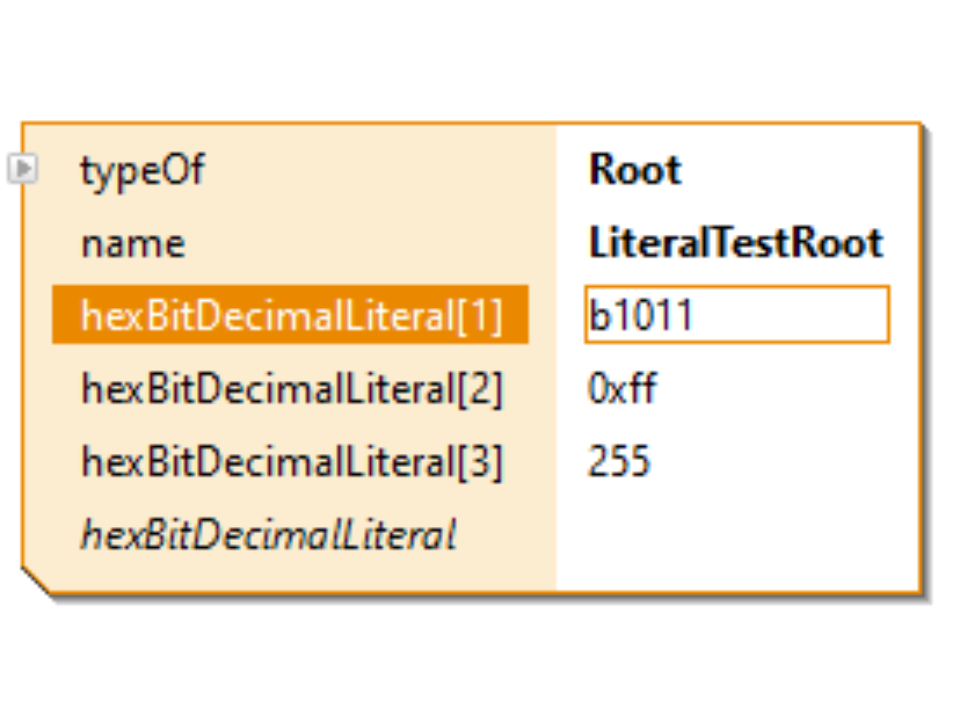
Task: Select the name property label
Action: (132, 244)
